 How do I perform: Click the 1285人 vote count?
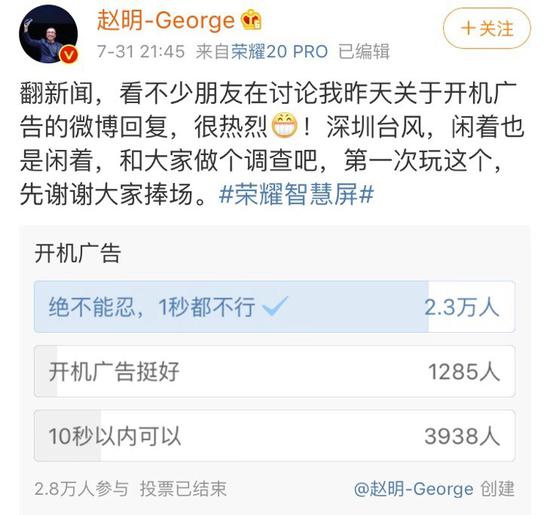pos(464,372)
